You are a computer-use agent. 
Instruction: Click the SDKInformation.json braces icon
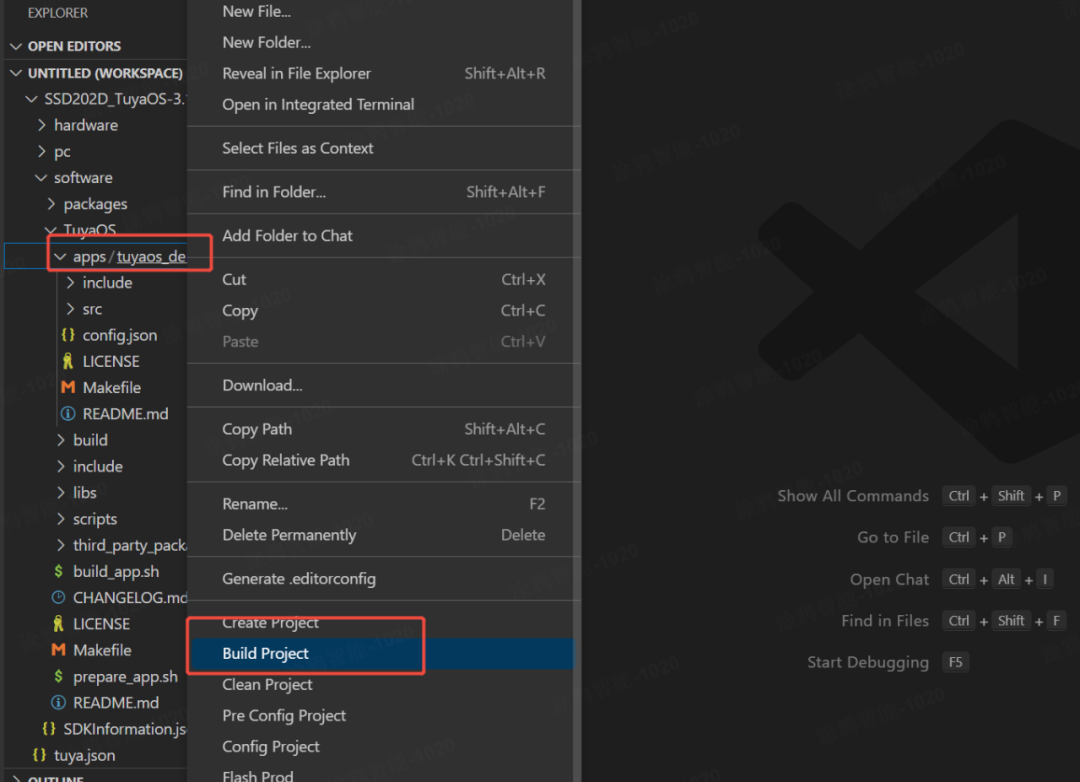[x=49, y=728]
